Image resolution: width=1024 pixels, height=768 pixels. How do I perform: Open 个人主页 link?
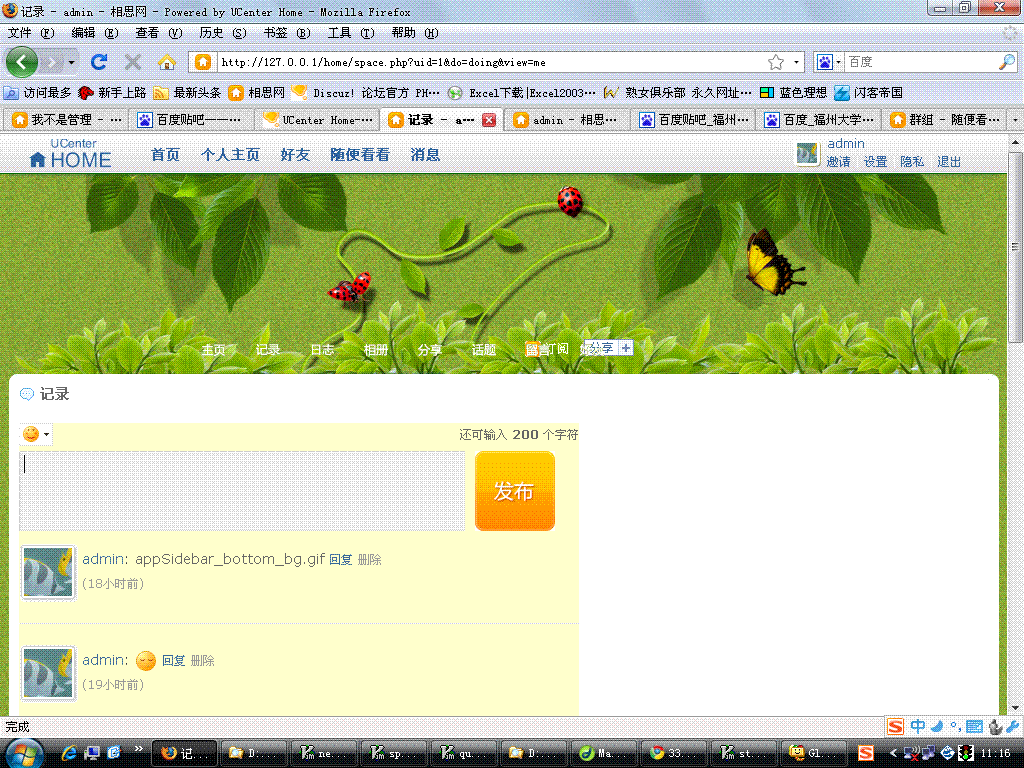[x=230, y=155]
